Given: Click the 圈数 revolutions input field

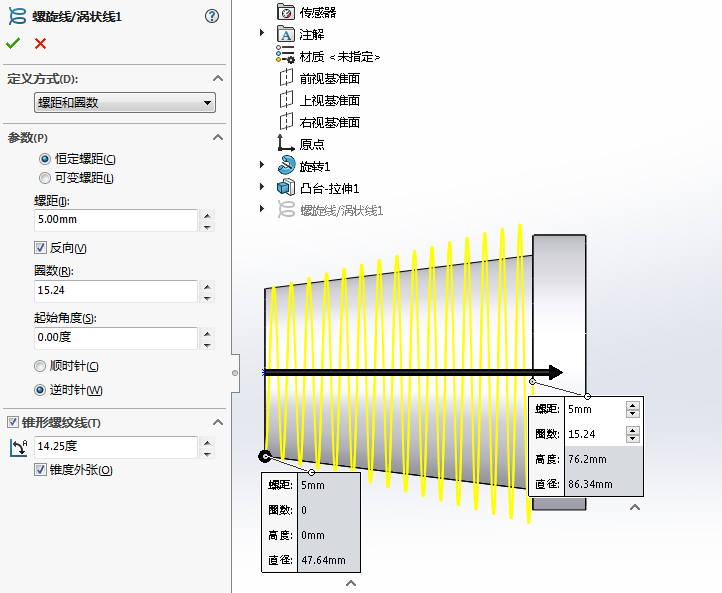Looking at the screenshot, I should (x=115, y=291).
